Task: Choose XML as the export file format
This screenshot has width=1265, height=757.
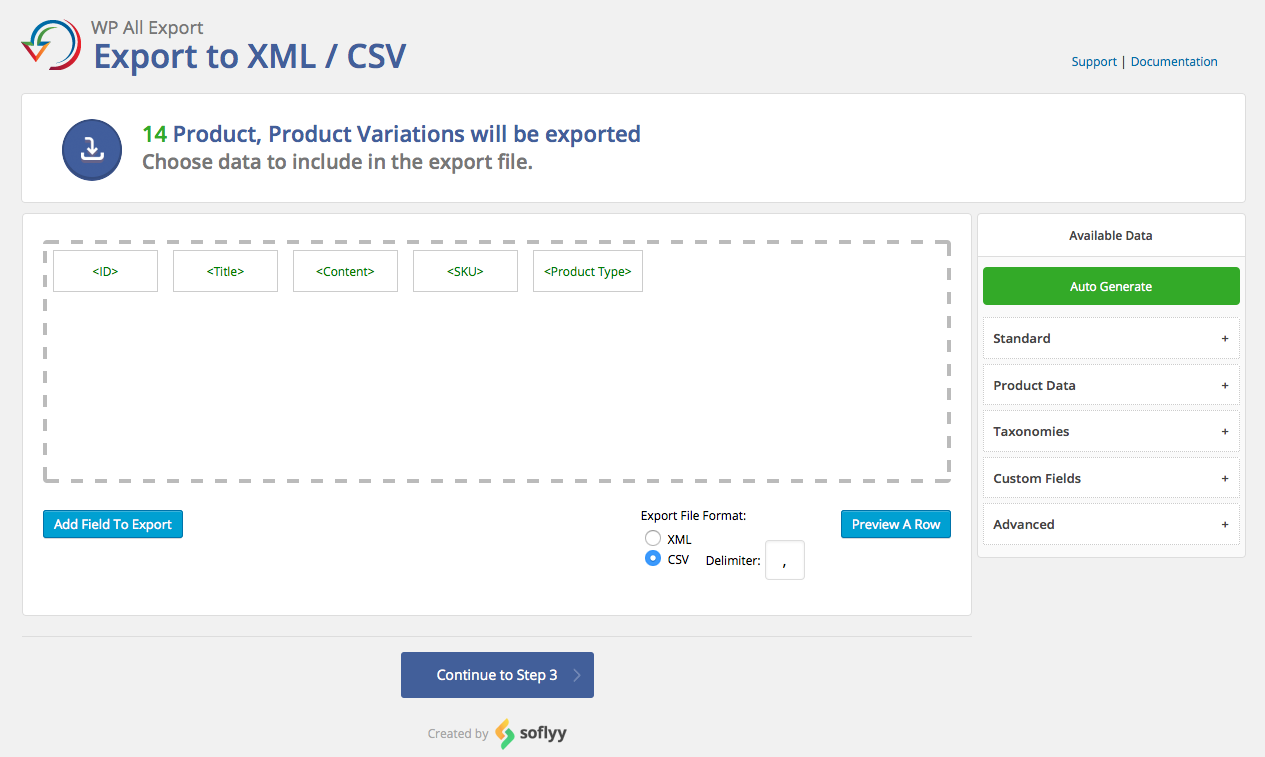Action: tap(653, 538)
